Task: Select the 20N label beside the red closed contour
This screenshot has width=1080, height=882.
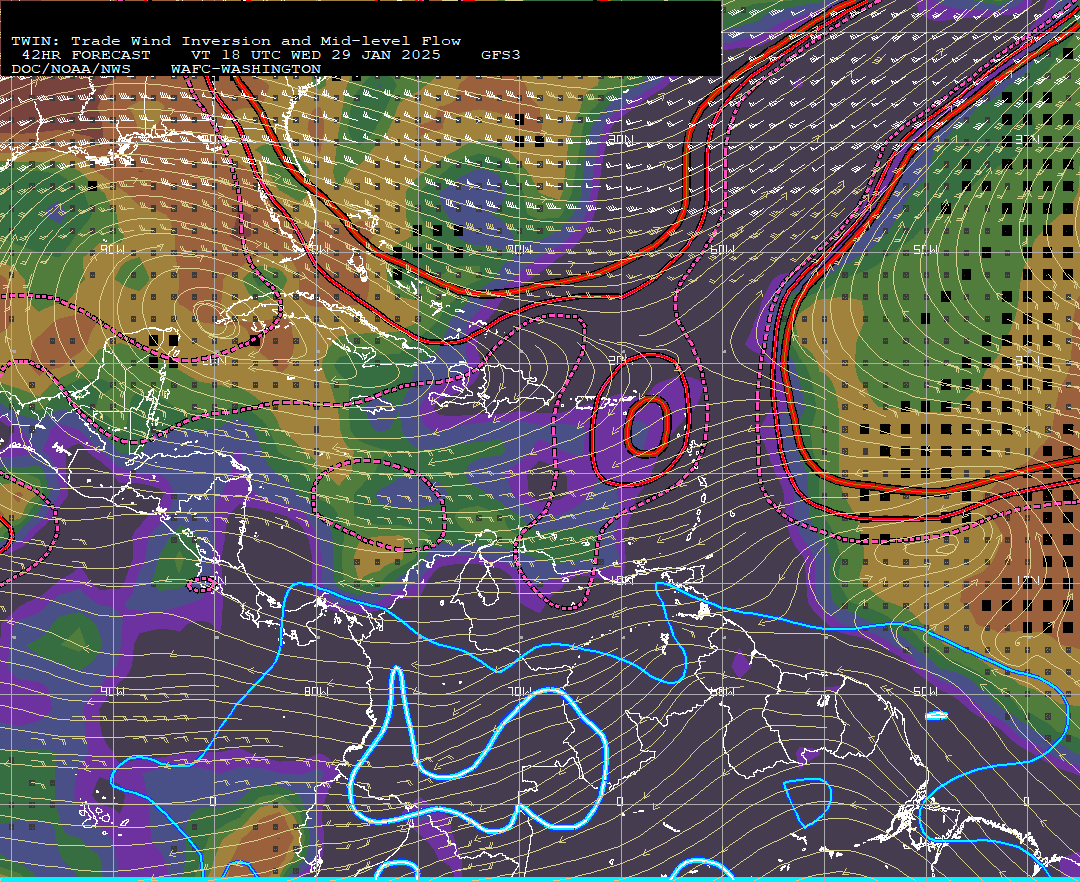Action: point(619,360)
